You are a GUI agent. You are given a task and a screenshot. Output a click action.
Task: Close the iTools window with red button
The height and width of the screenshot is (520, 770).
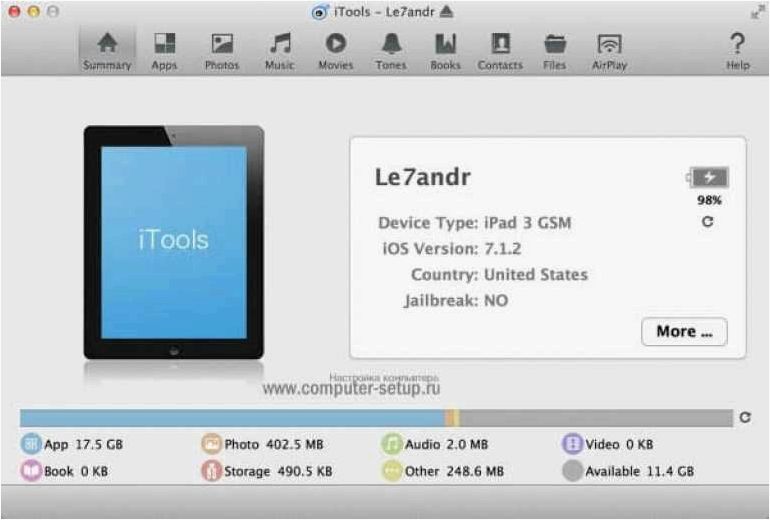tap(14, 11)
